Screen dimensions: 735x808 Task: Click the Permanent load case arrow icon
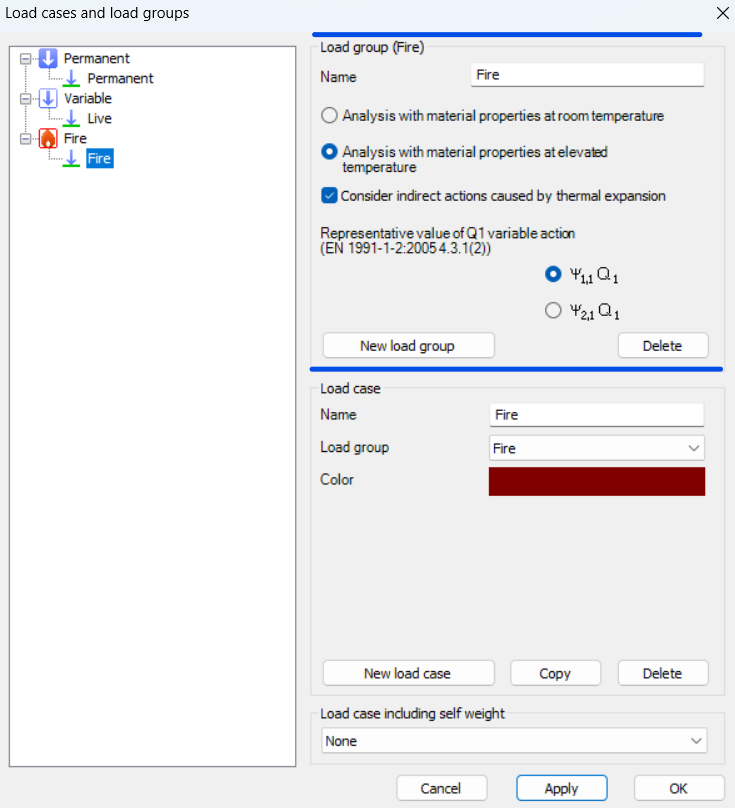coord(71,78)
